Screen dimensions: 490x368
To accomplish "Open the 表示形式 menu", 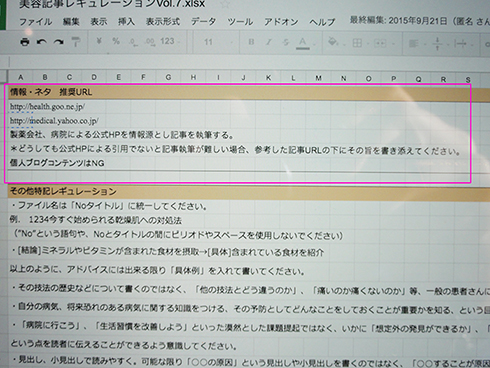I will 163,22.
